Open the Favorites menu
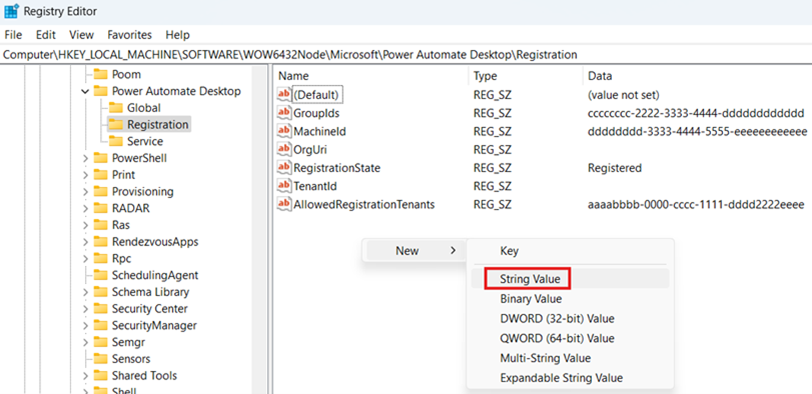This screenshot has height=394, width=812. pyautogui.click(x=129, y=35)
